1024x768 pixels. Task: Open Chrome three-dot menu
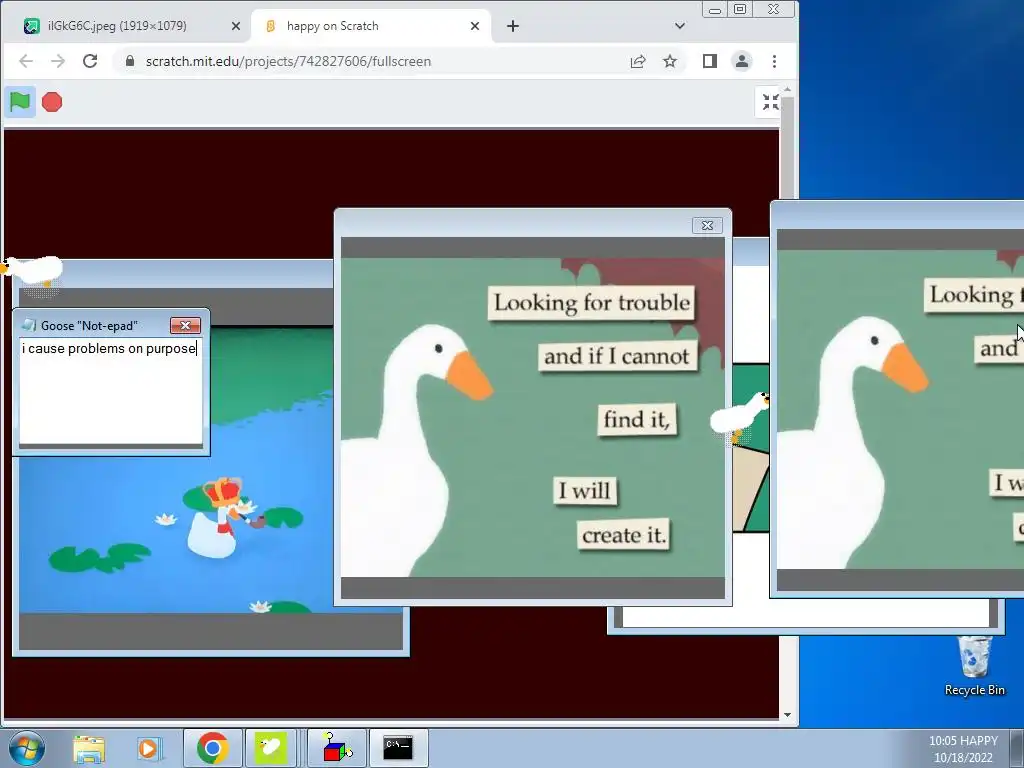(x=775, y=61)
